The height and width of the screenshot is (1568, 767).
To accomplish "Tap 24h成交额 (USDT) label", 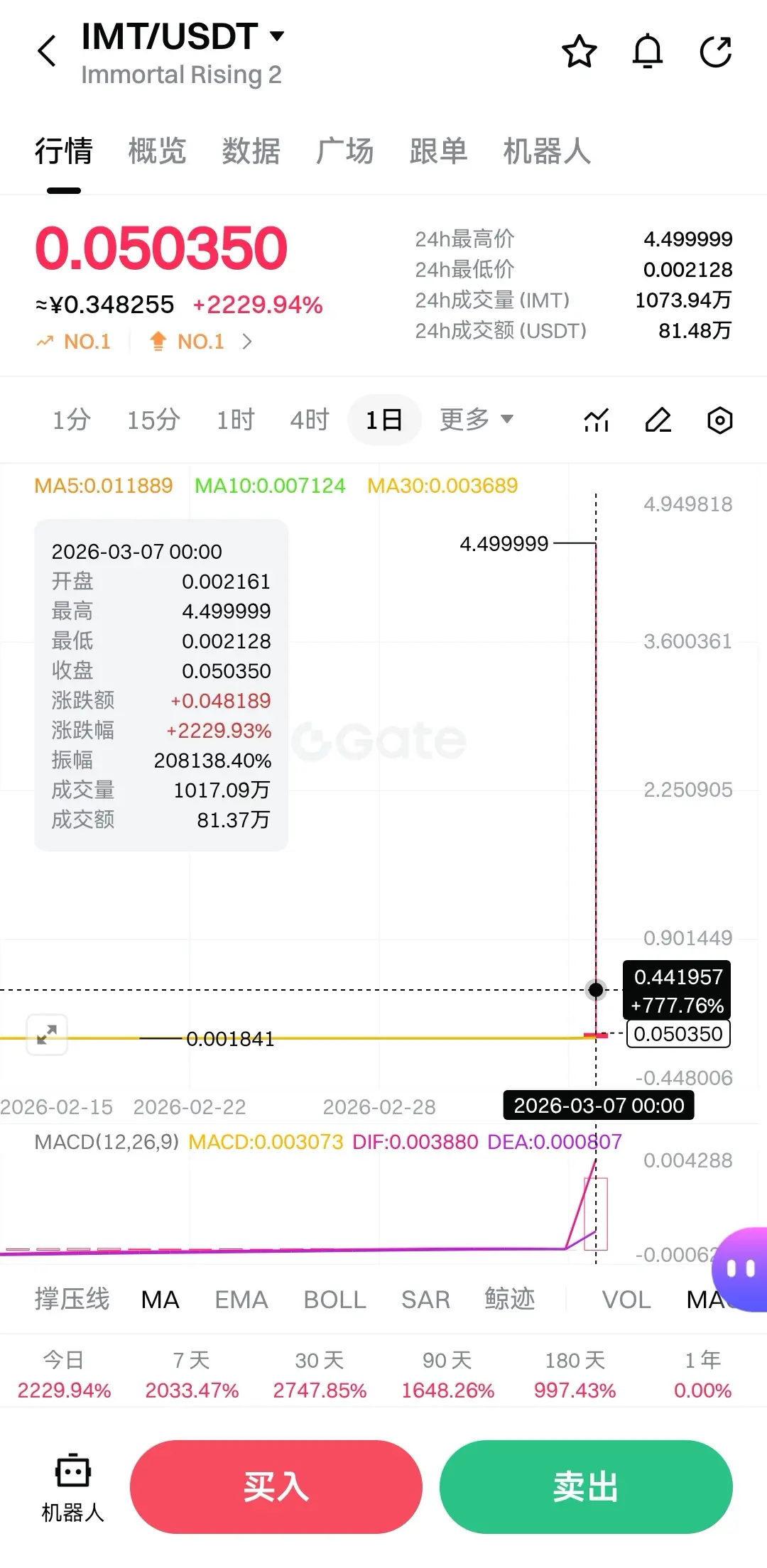I will point(501,331).
